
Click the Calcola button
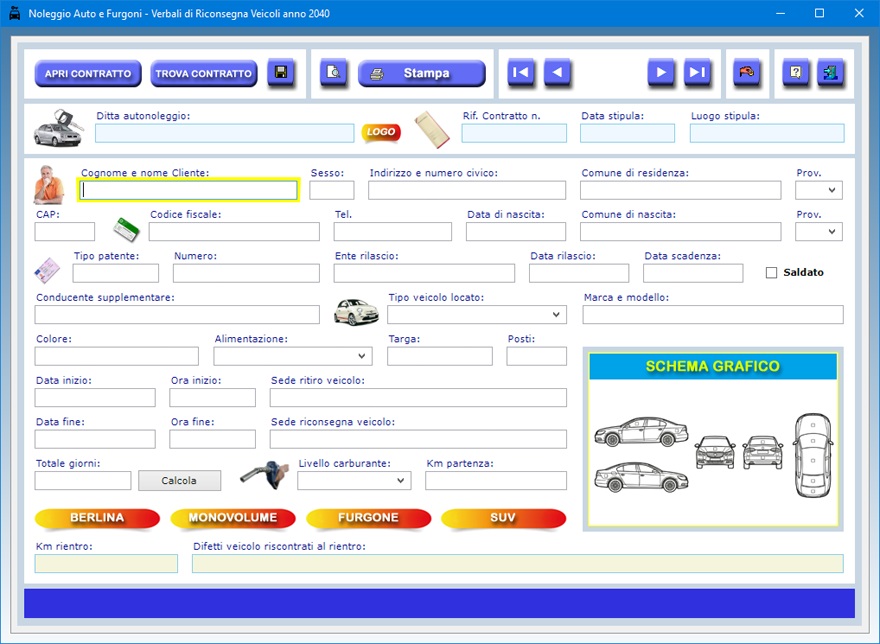click(x=179, y=481)
